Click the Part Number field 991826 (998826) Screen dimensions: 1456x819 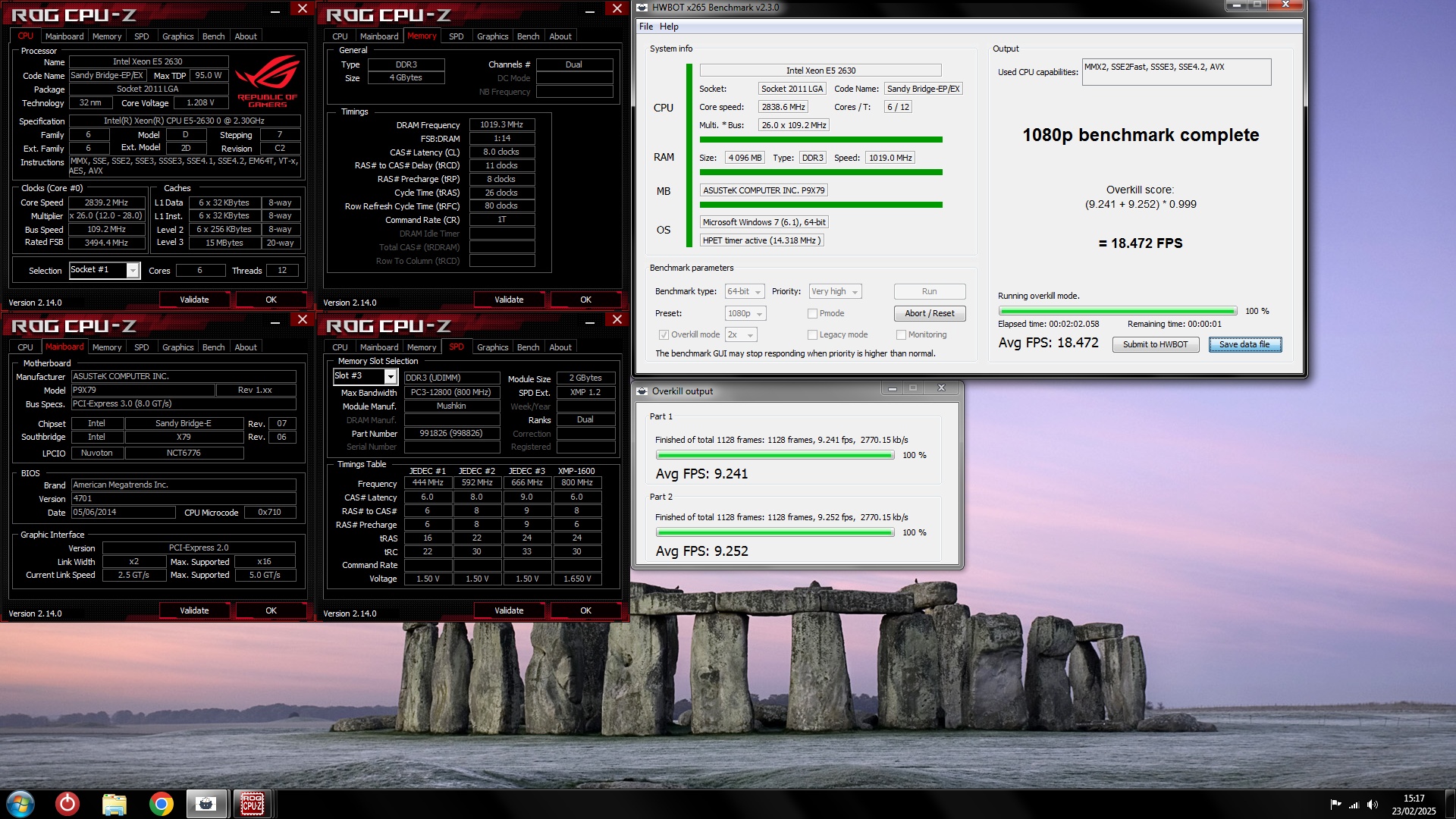pos(451,433)
